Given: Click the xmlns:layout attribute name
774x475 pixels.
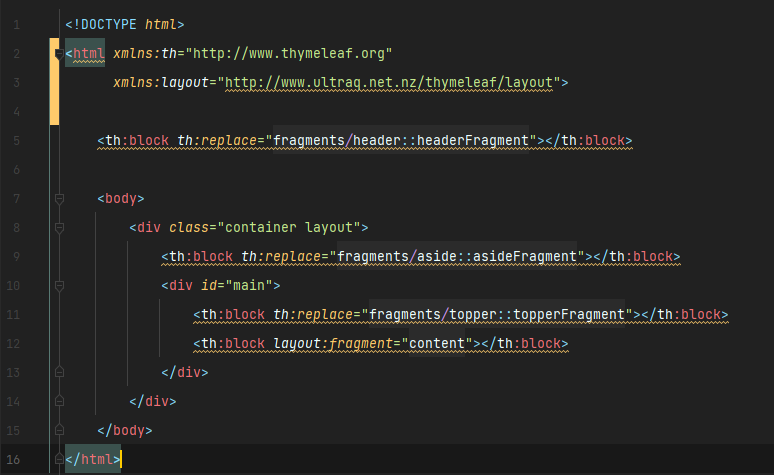Looking at the screenshot, I should click(x=161, y=82).
